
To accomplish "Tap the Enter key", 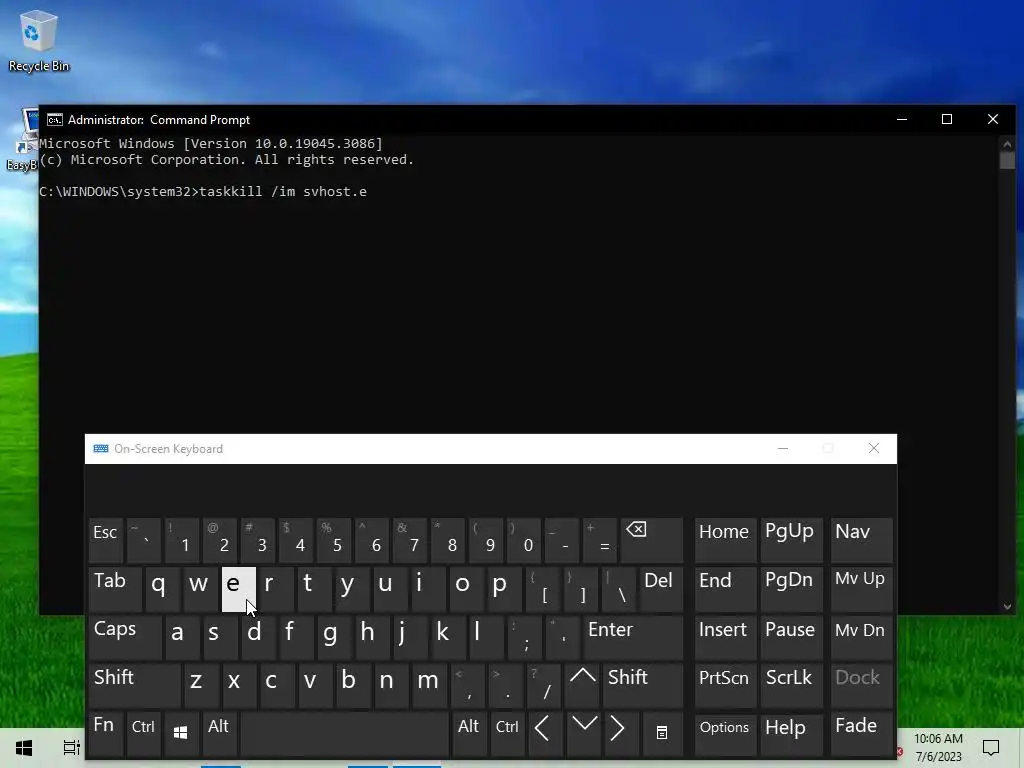I will coord(633,637).
